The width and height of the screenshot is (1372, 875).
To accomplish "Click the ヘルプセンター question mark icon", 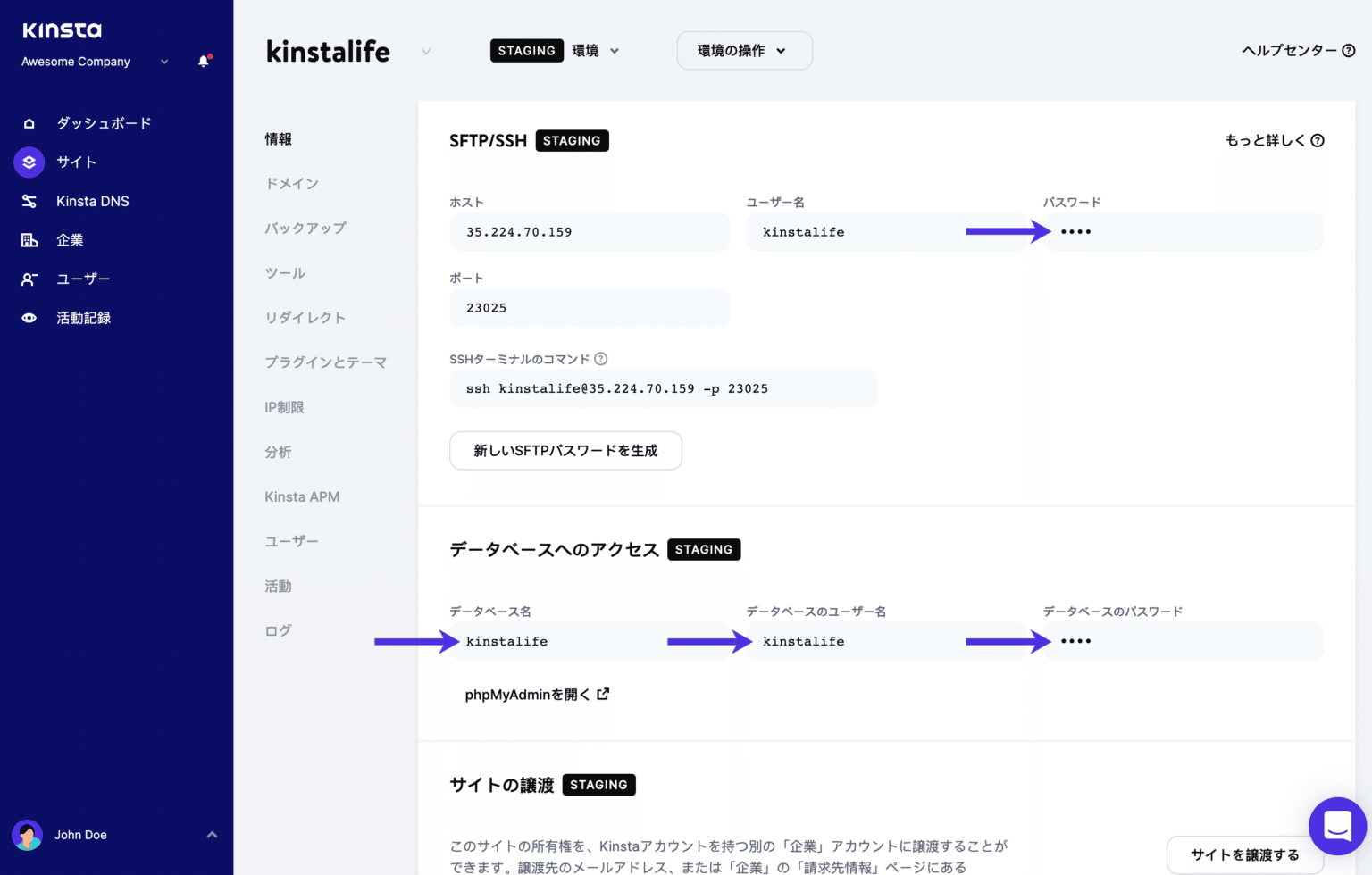I will tap(1349, 51).
